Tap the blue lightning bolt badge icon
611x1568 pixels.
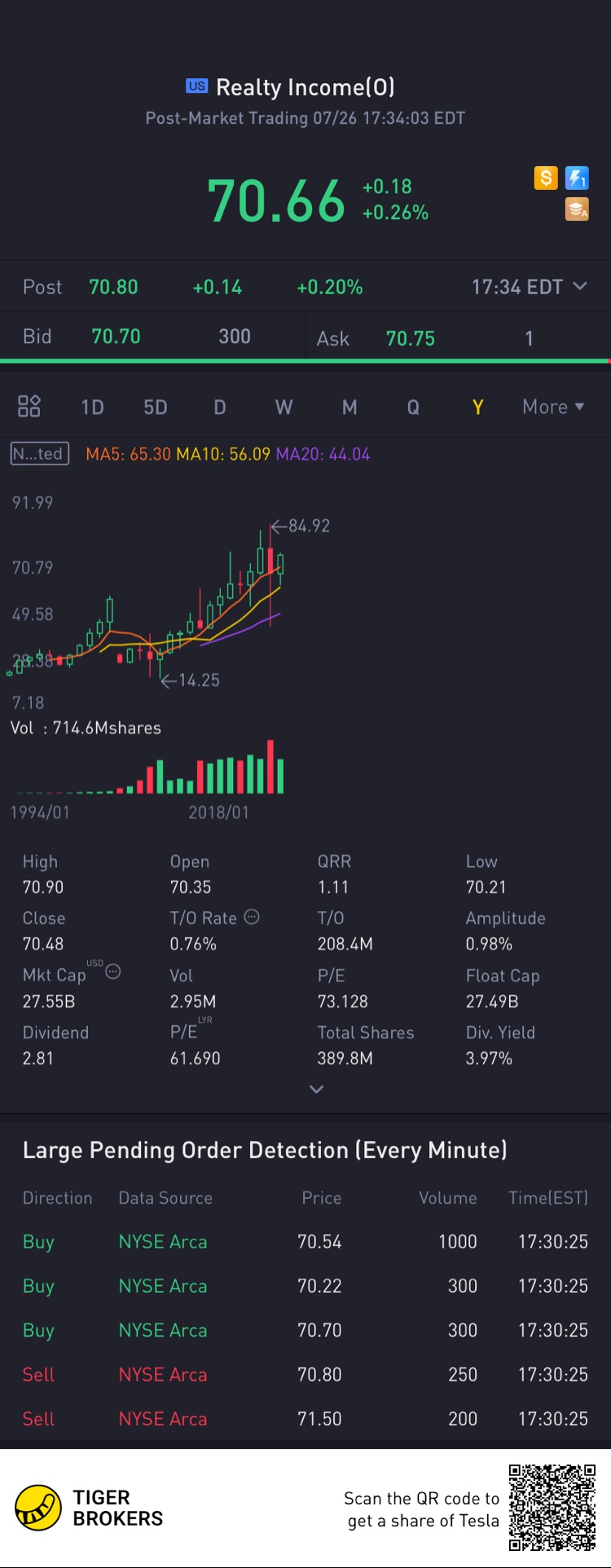[577, 178]
